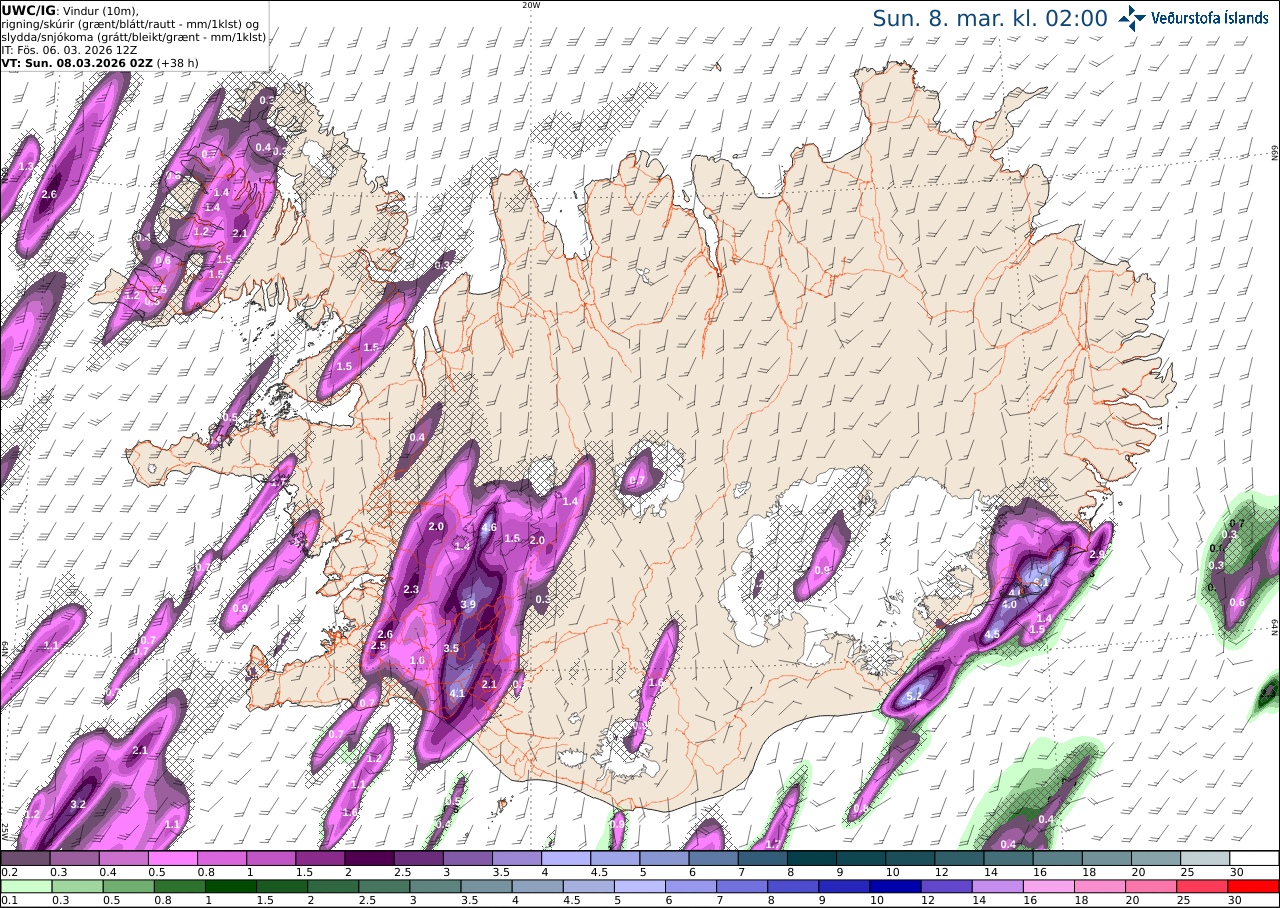Click the Veðurstofa Íslands name text
This screenshot has width=1280, height=908.
[x=1212, y=18]
